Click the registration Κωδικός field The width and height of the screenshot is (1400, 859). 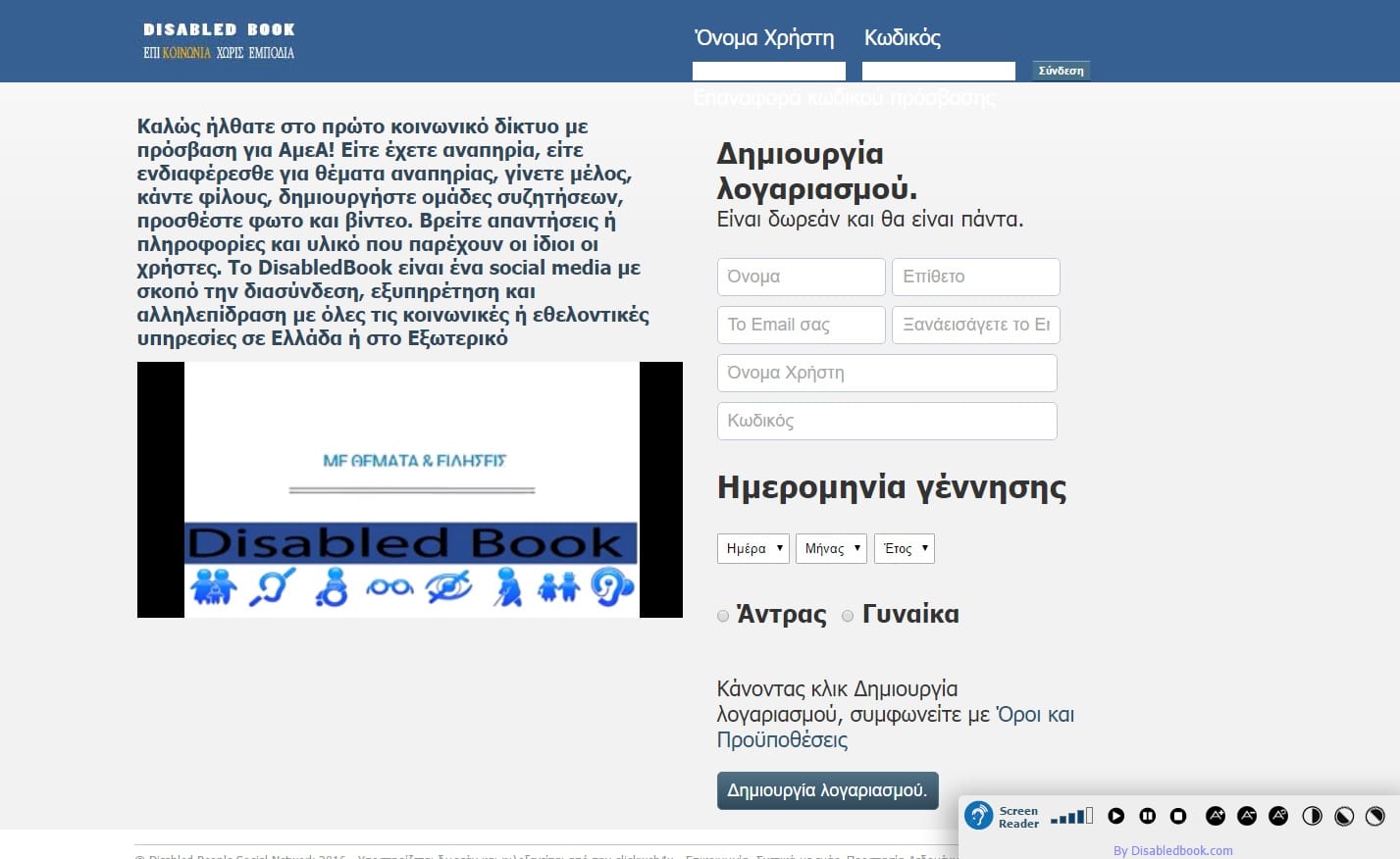point(887,421)
